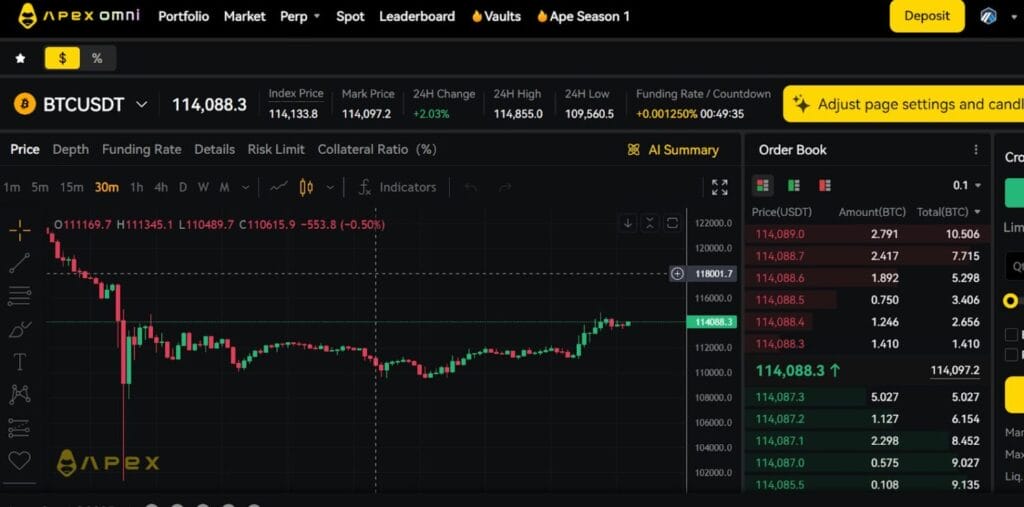1024x507 pixels.
Task: Click Adjust page settings banner
Action: click(x=903, y=104)
